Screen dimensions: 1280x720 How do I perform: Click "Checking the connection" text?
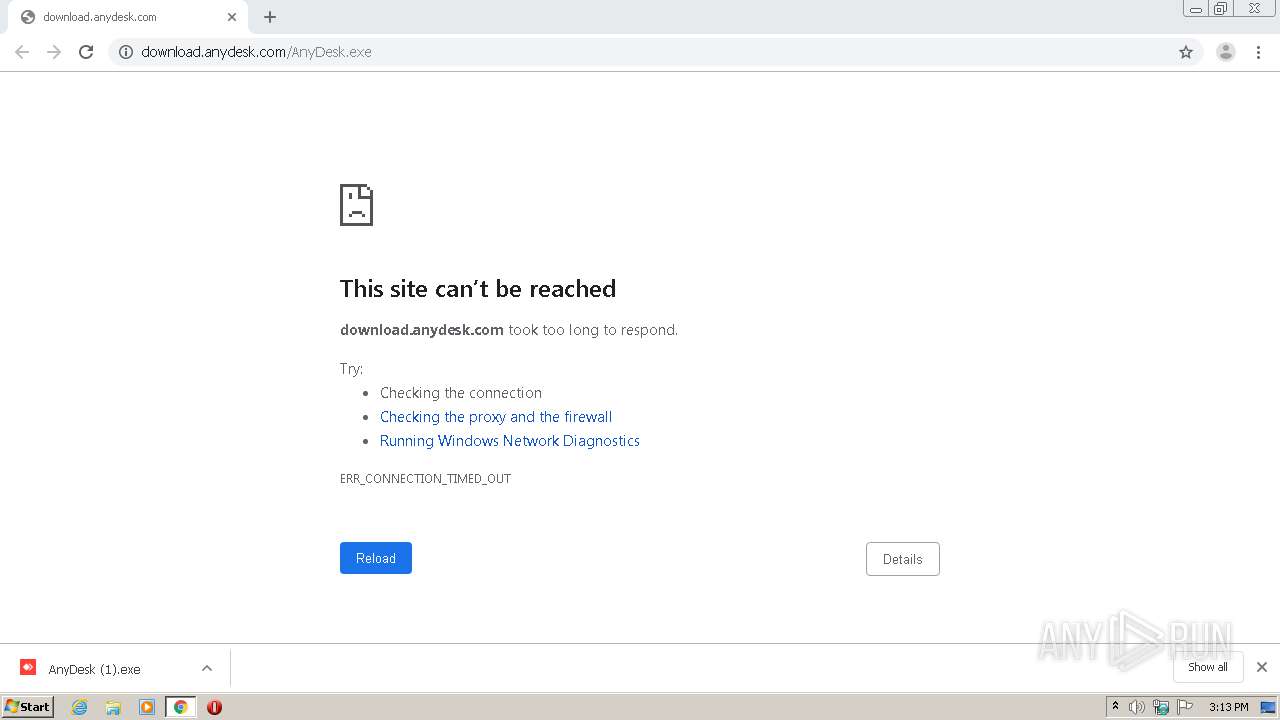coord(461,393)
